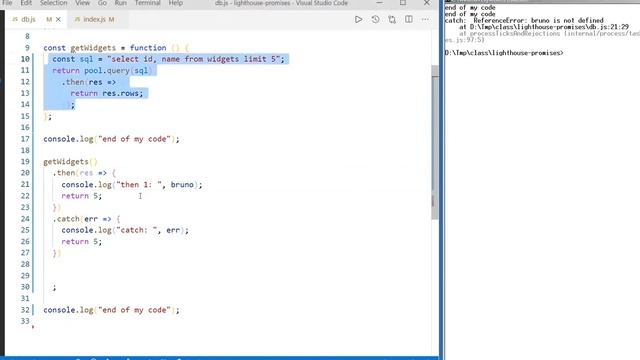Open the File menu
The width and height of the screenshot is (640, 360).
[x=7, y=3]
